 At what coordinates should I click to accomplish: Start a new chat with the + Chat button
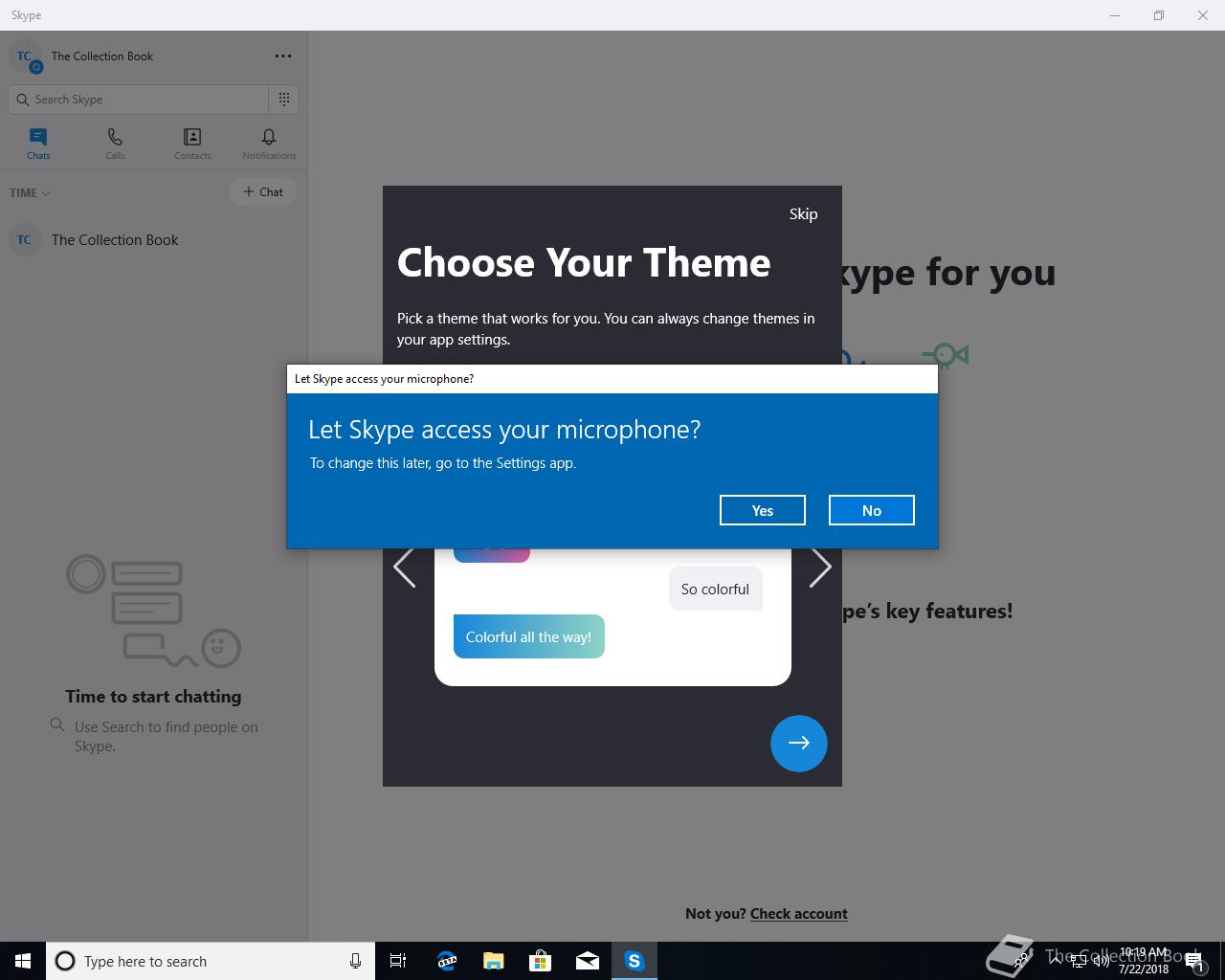click(x=263, y=191)
